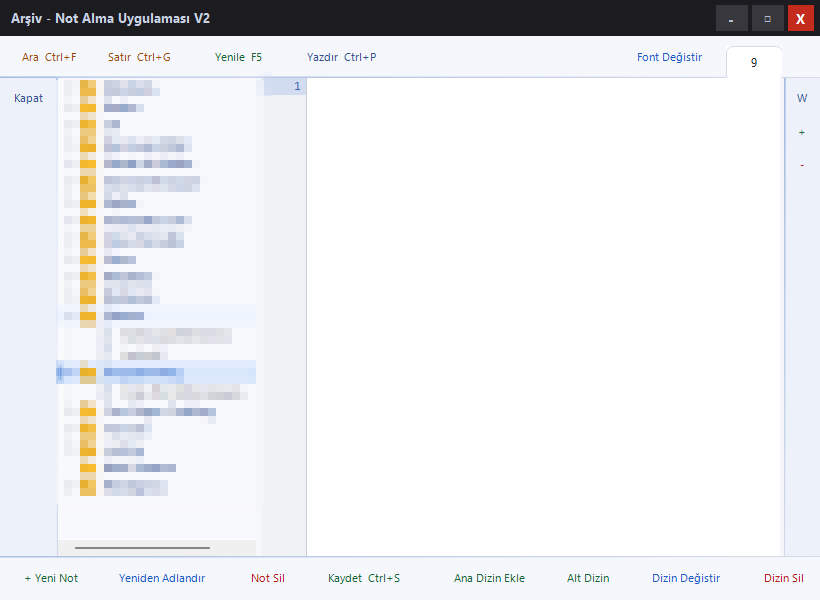This screenshot has width=820, height=600.
Task: Create a note with + Yeni Not
Action: coord(51,578)
